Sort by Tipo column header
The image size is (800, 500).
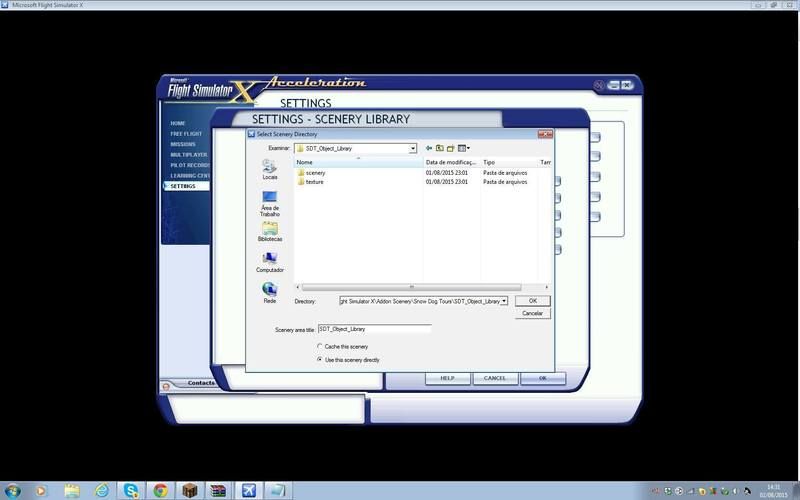point(509,162)
